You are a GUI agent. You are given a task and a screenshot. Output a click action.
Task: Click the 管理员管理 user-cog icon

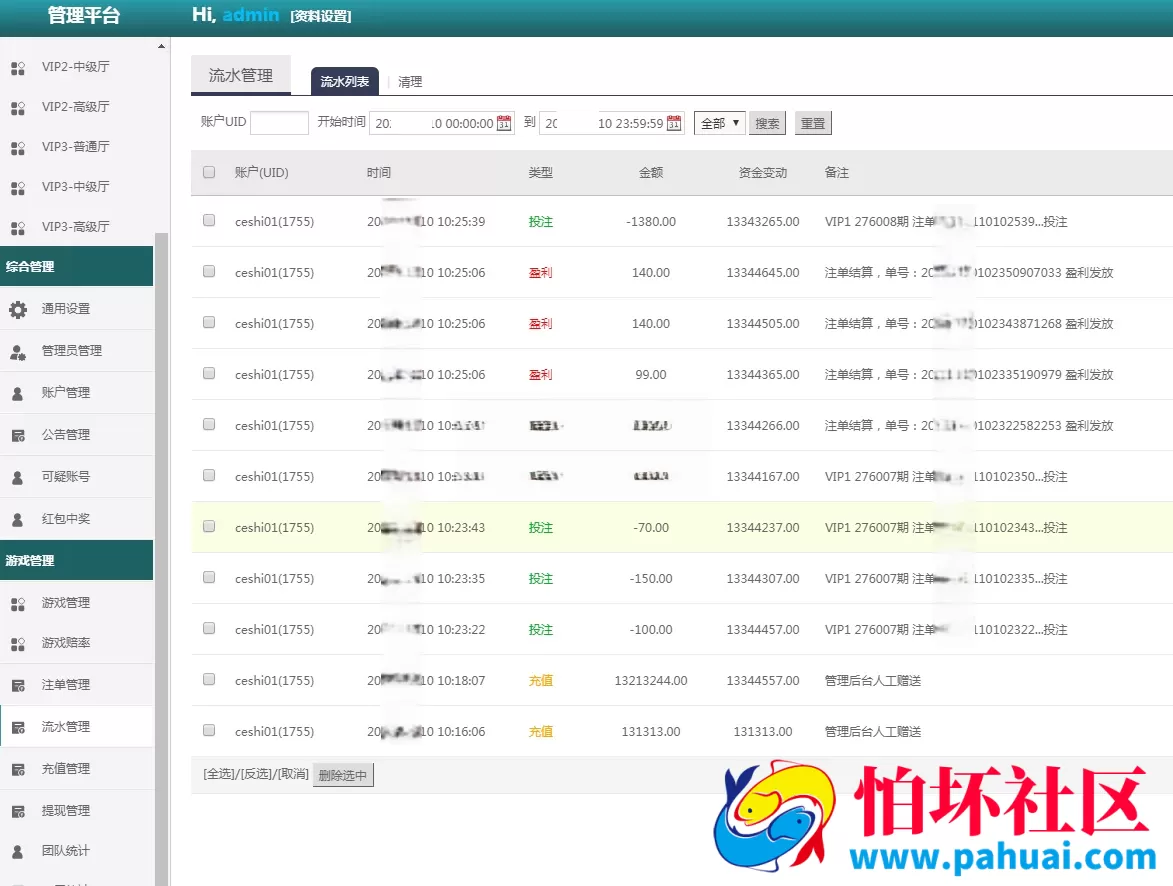pos(18,352)
